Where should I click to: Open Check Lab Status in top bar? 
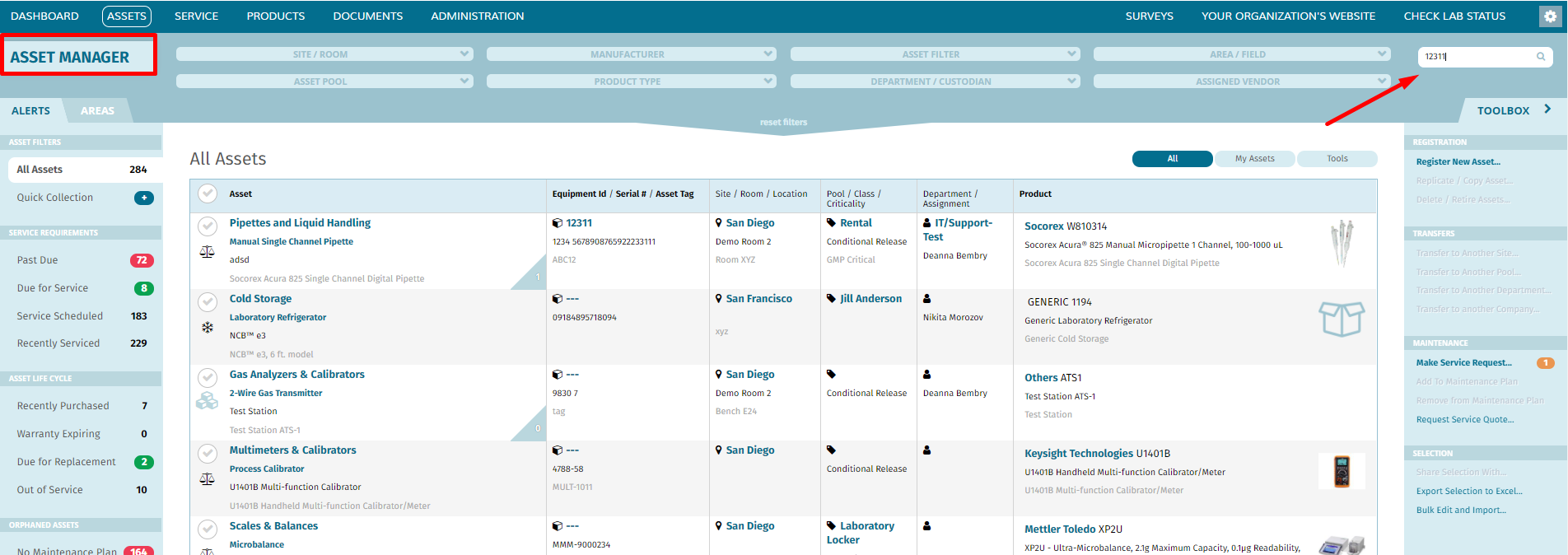1454,16
